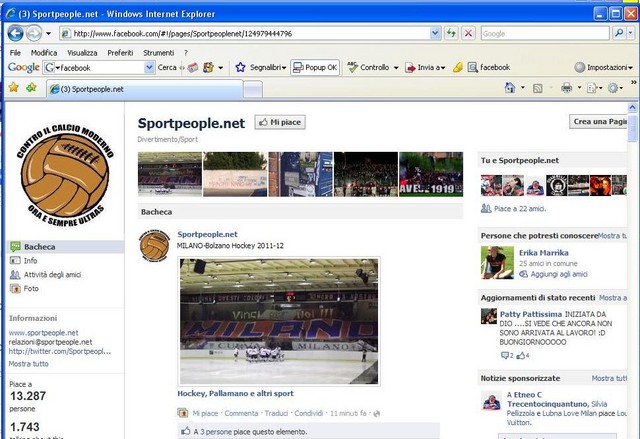Open the Modifica menu
The height and width of the screenshot is (439, 640).
[x=44, y=53]
